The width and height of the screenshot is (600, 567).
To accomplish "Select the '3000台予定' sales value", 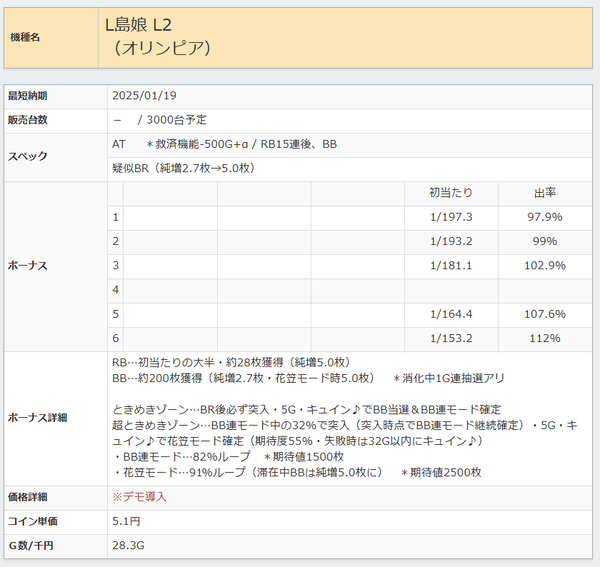I will 176,120.
